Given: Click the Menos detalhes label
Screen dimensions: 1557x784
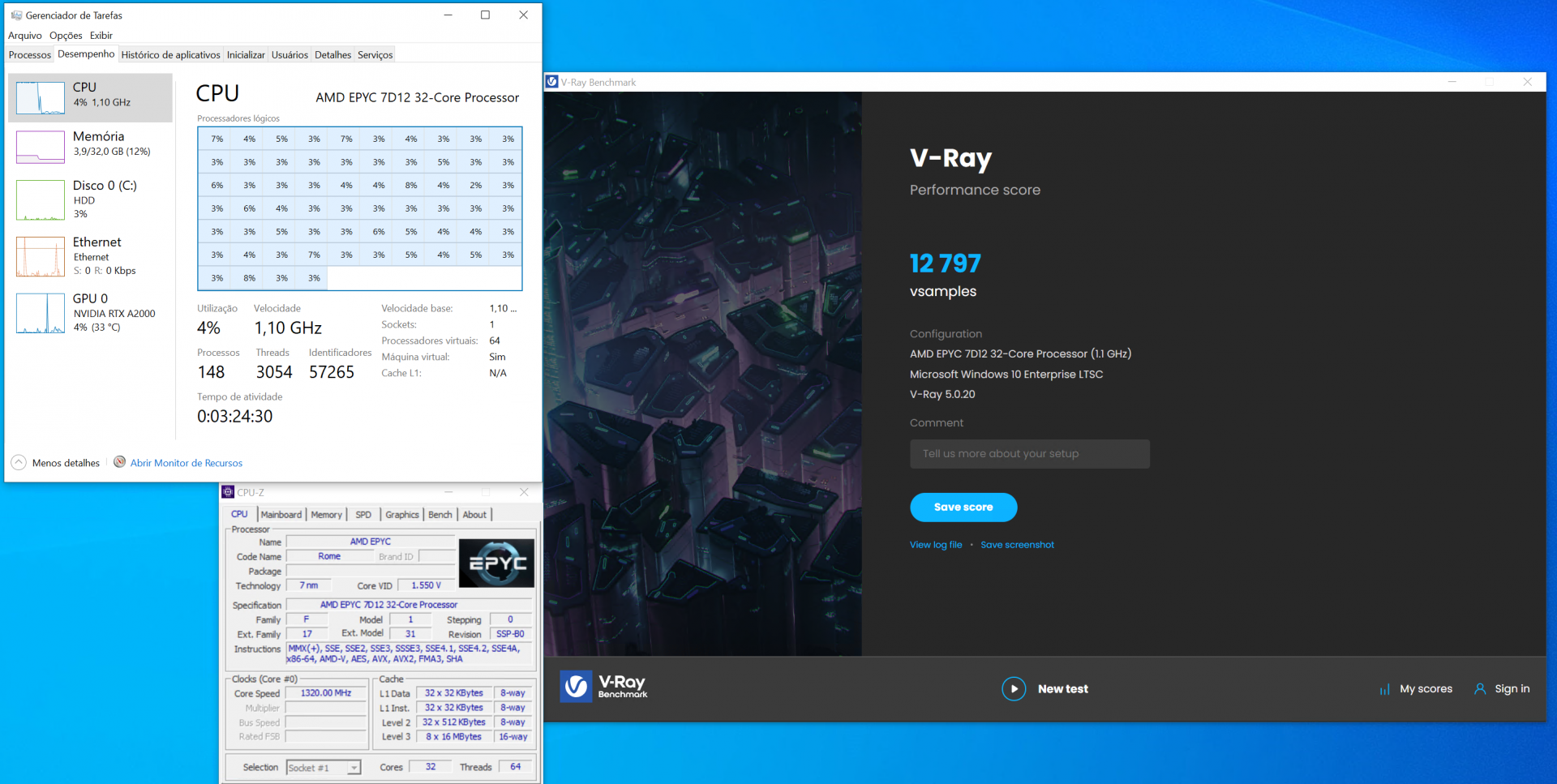Looking at the screenshot, I should (x=66, y=463).
